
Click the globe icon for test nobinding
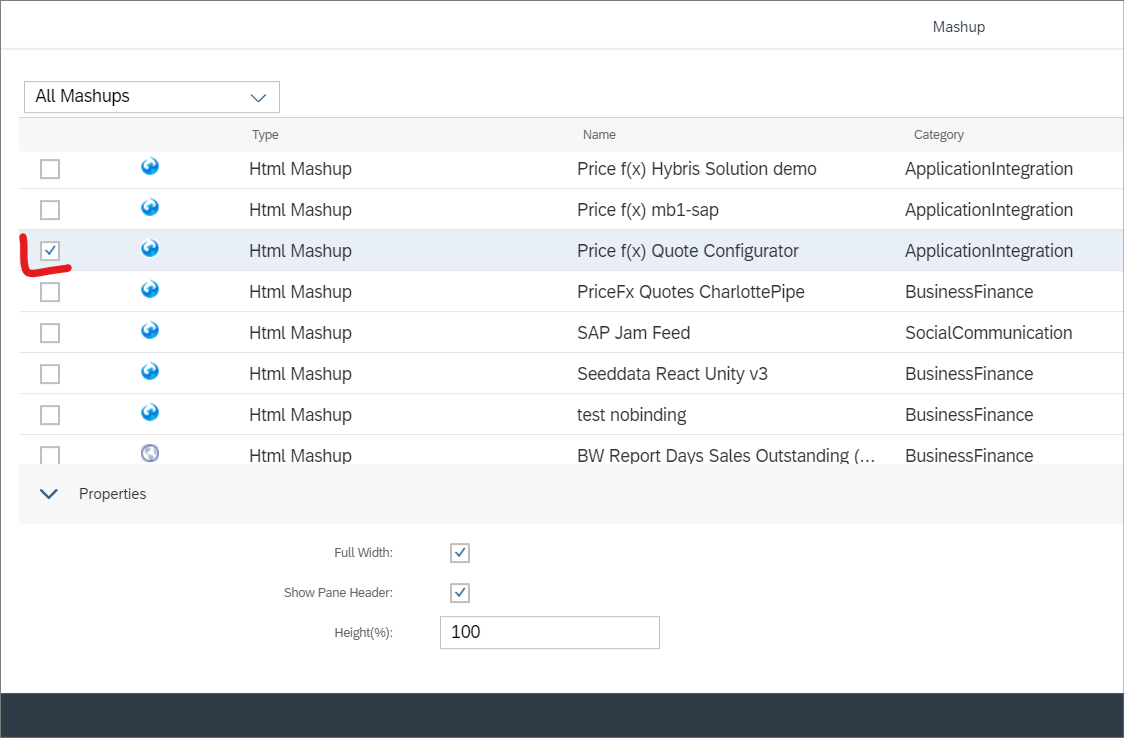150,413
